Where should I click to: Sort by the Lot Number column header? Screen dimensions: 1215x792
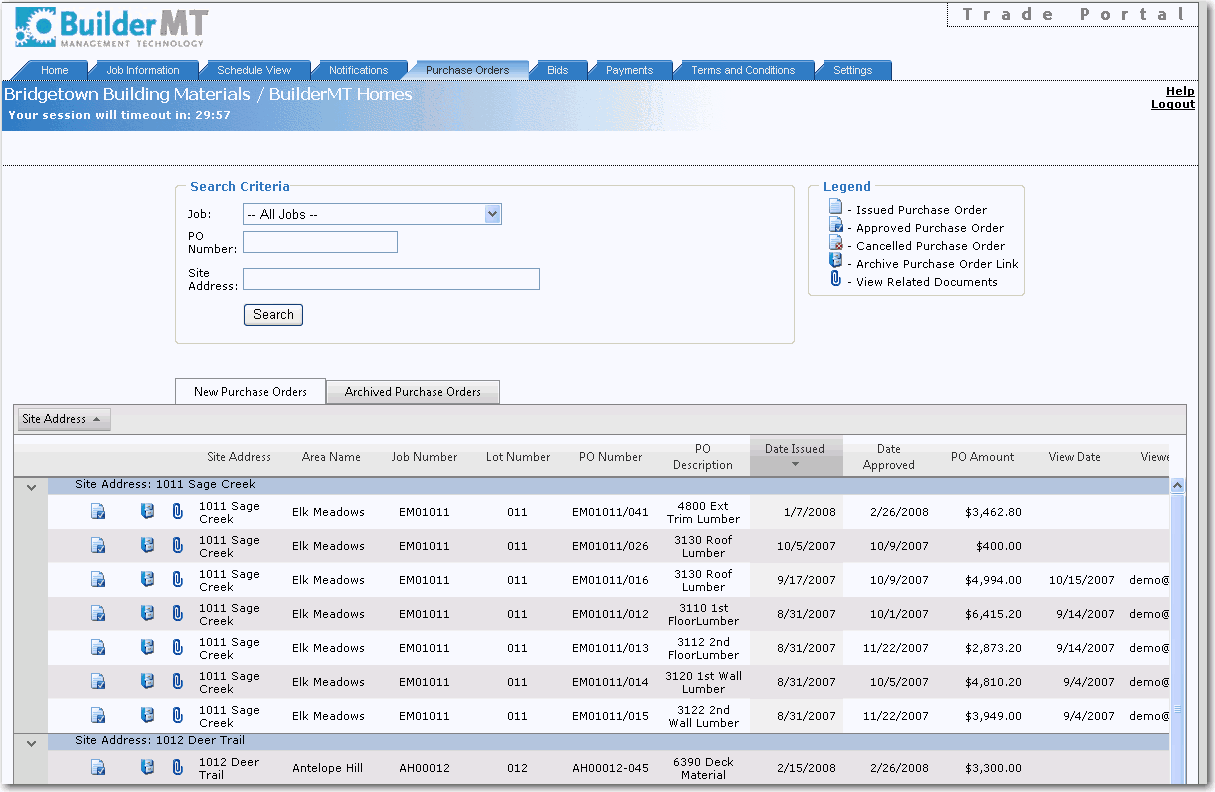click(x=518, y=457)
